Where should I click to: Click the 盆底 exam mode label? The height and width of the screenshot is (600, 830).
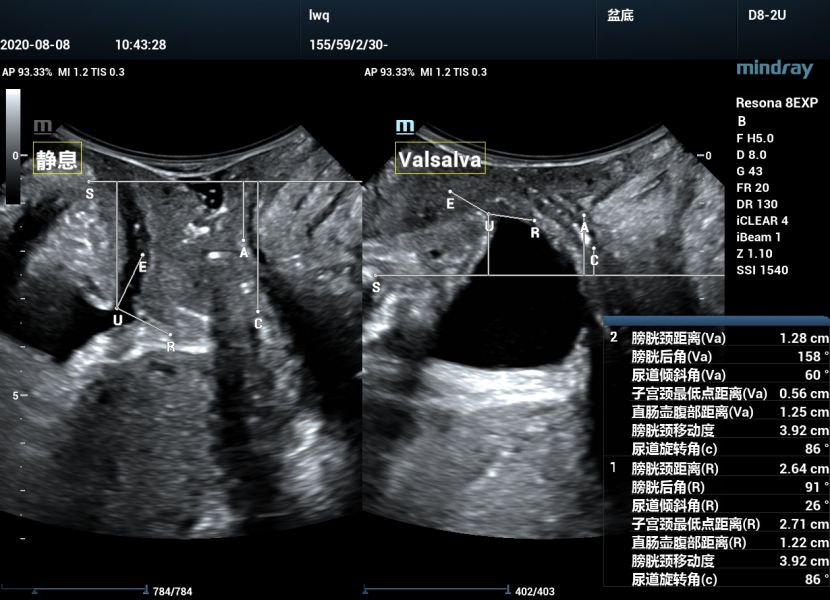click(x=620, y=16)
